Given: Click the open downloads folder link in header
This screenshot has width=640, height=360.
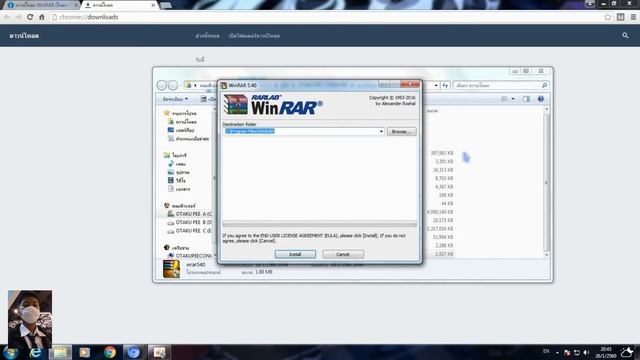Looking at the screenshot, I should [x=254, y=36].
